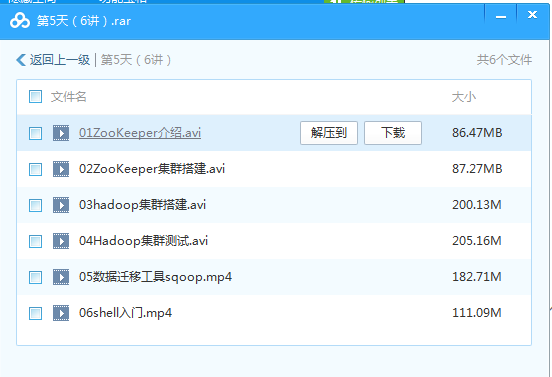Click the 下载 download button
552x377 pixels.
pyautogui.click(x=393, y=133)
